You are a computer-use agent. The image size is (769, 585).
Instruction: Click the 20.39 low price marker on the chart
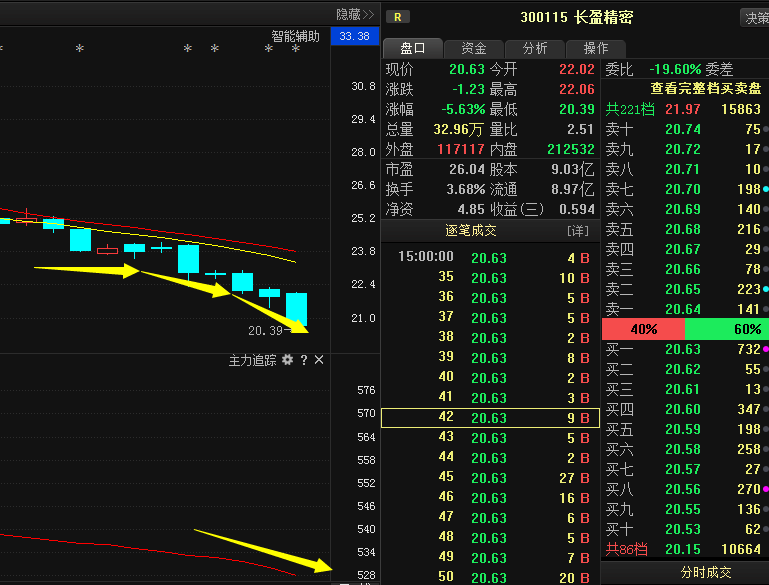(x=266, y=331)
